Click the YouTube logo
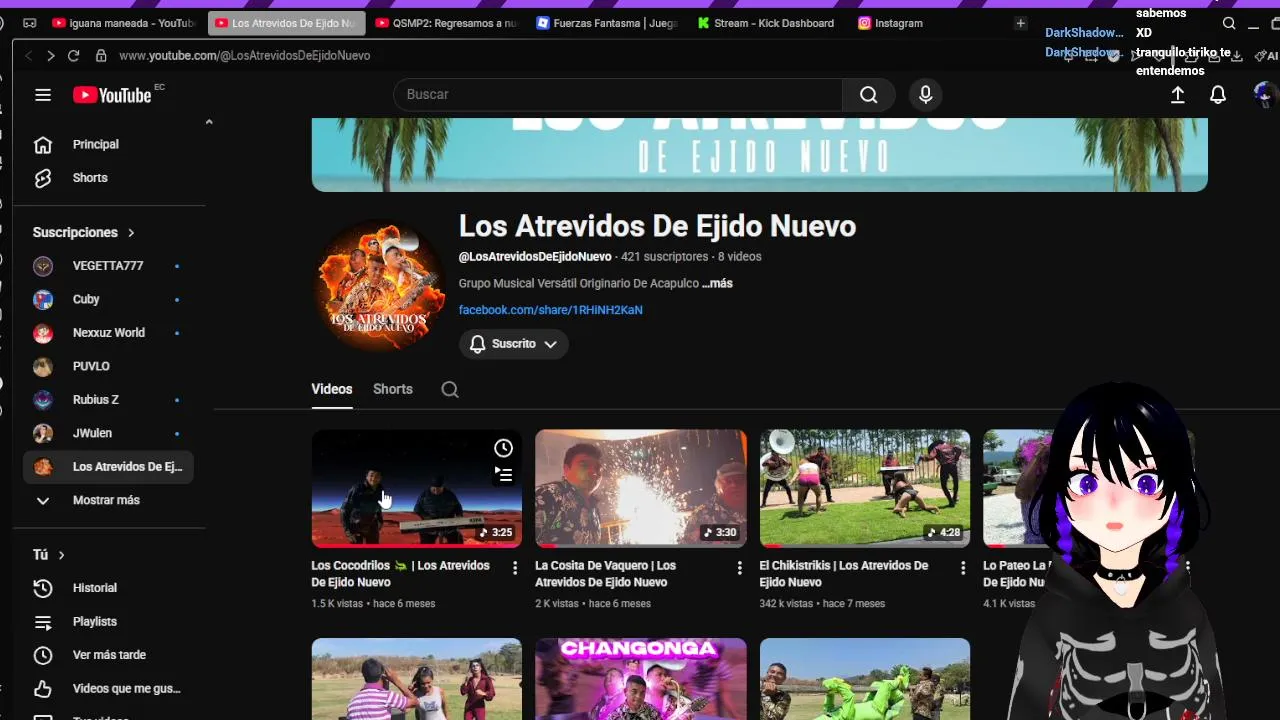This screenshot has height=720, width=1280. point(112,95)
